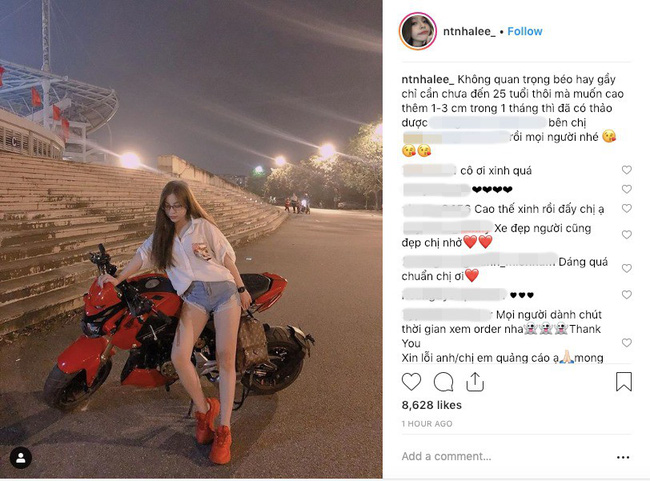Viewport: 650px width, 481px height.
Task: Open comments with the speech bubble icon
Action: [x=443, y=382]
